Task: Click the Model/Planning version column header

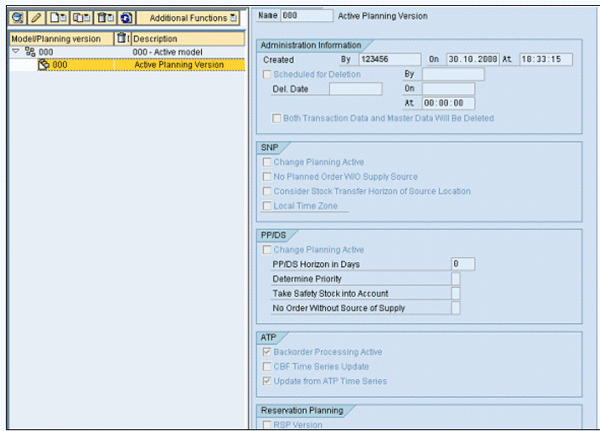Action: point(58,38)
